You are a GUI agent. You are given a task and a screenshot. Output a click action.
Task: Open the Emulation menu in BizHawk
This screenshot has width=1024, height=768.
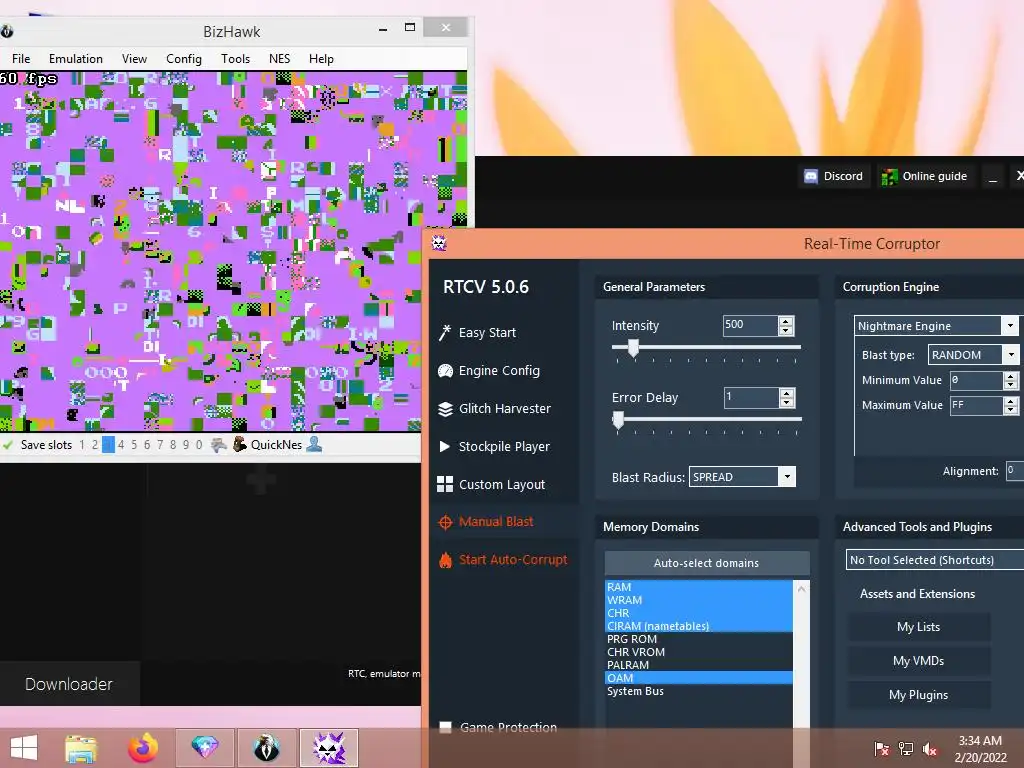76,59
